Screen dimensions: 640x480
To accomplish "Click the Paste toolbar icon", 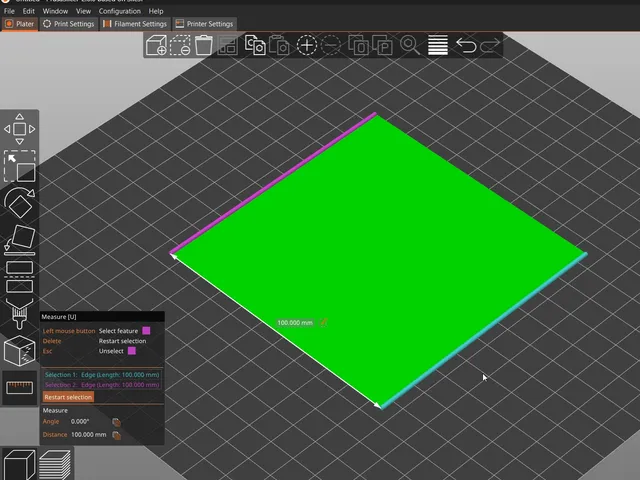I will tap(279, 45).
